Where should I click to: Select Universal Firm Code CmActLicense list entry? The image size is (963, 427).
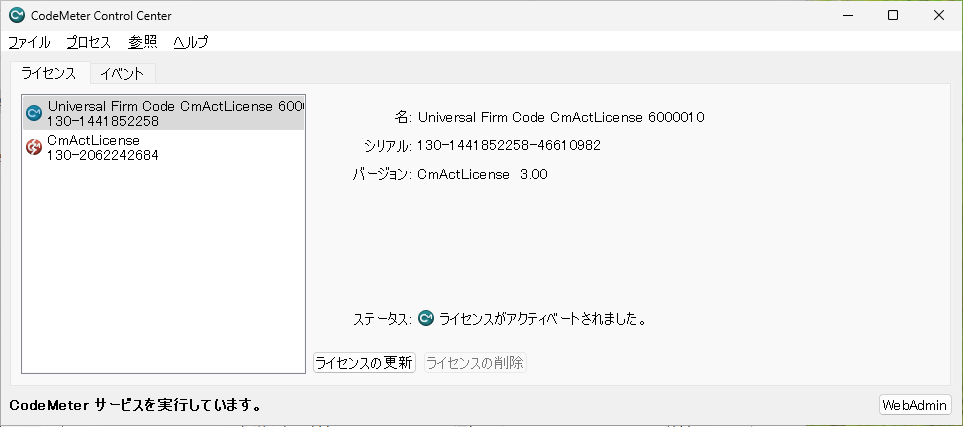click(x=170, y=113)
